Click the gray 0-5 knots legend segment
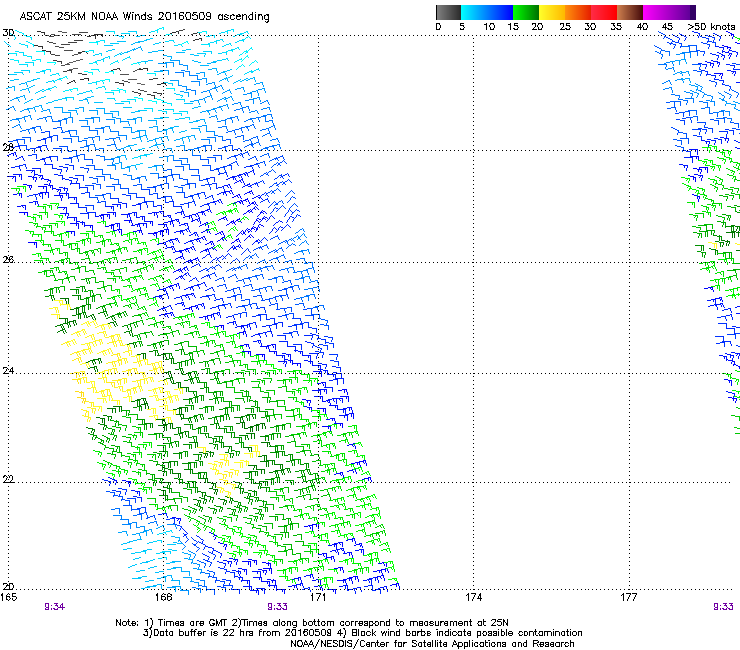740x650 pixels. tap(448, 12)
